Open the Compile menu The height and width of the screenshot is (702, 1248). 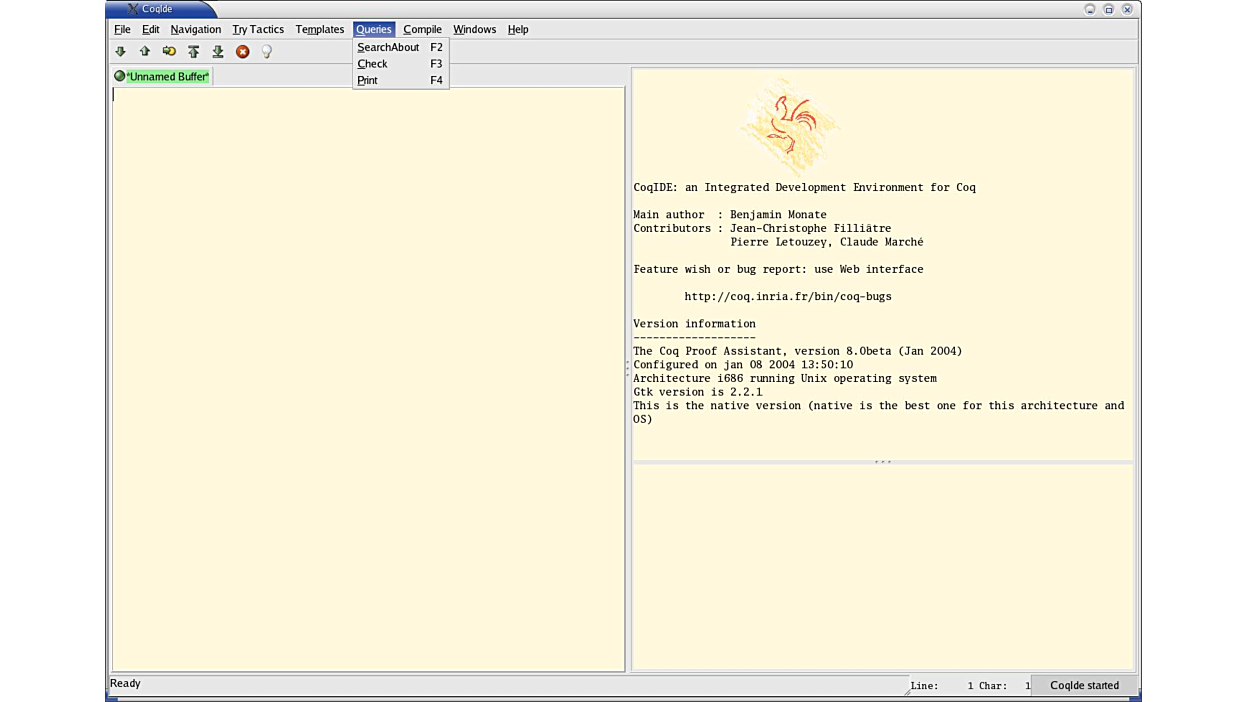[422, 29]
